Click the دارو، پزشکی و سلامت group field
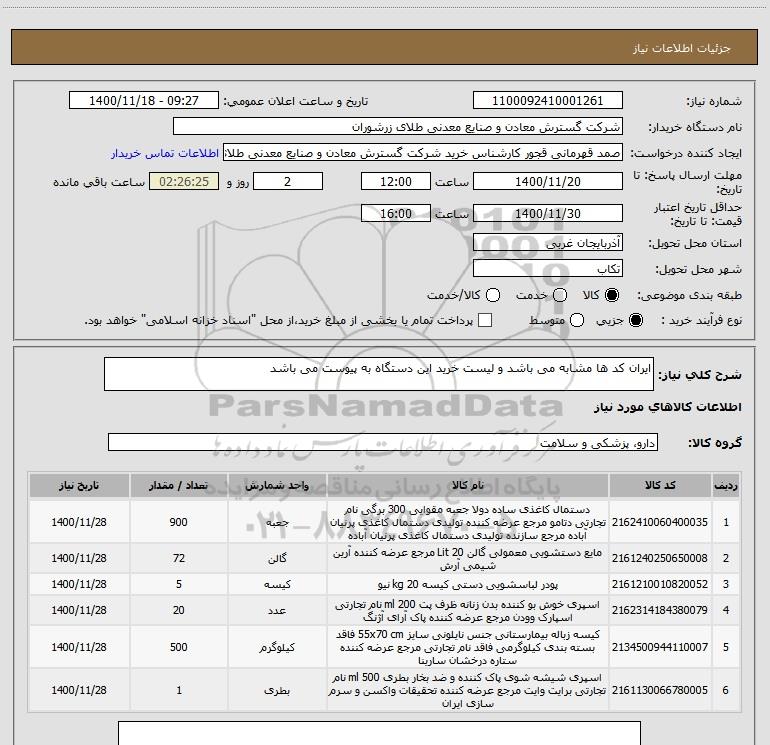Image resolution: width=770 pixels, height=745 pixels. [x=383, y=442]
